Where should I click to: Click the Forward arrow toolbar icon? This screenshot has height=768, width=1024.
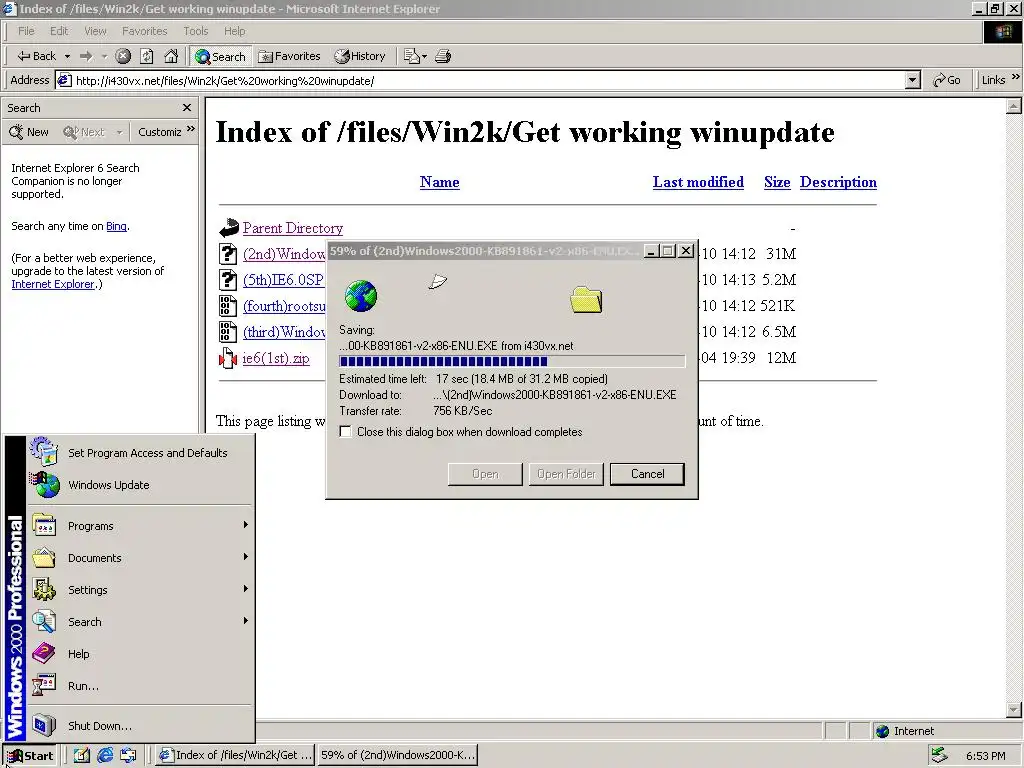tap(86, 56)
